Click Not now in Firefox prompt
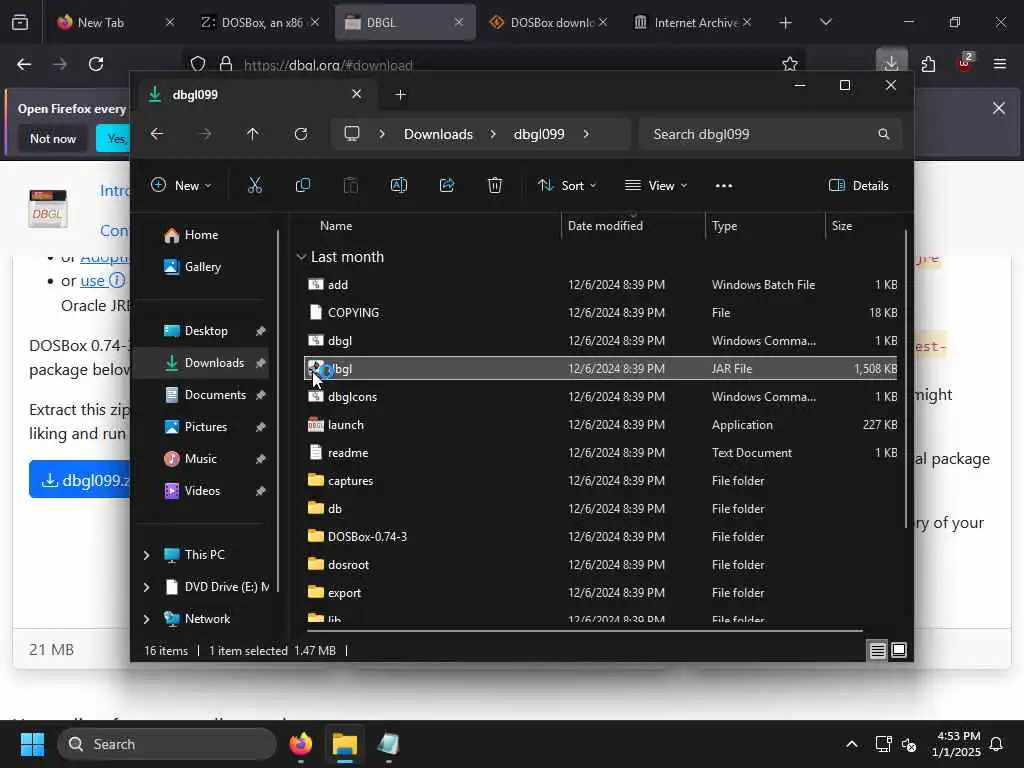1024x768 pixels. [x=53, y=138]
